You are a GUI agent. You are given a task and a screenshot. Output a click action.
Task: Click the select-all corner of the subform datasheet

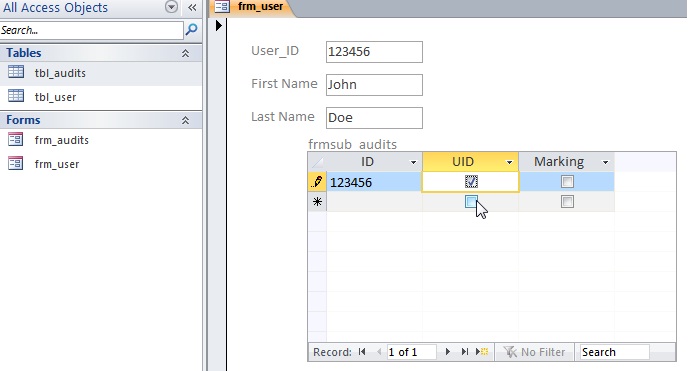pyautogui.click(x=317, y=162)
